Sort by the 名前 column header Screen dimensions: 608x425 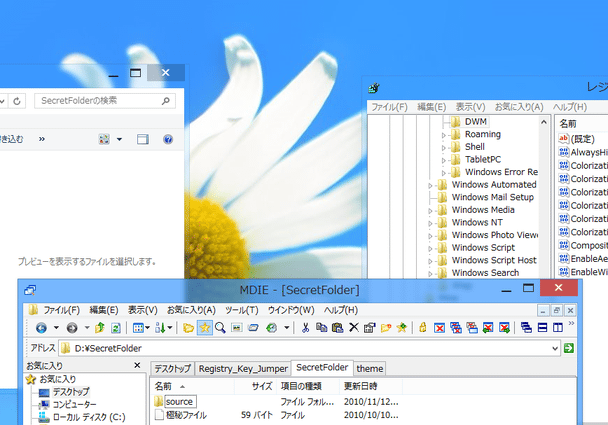pos(192,386)
